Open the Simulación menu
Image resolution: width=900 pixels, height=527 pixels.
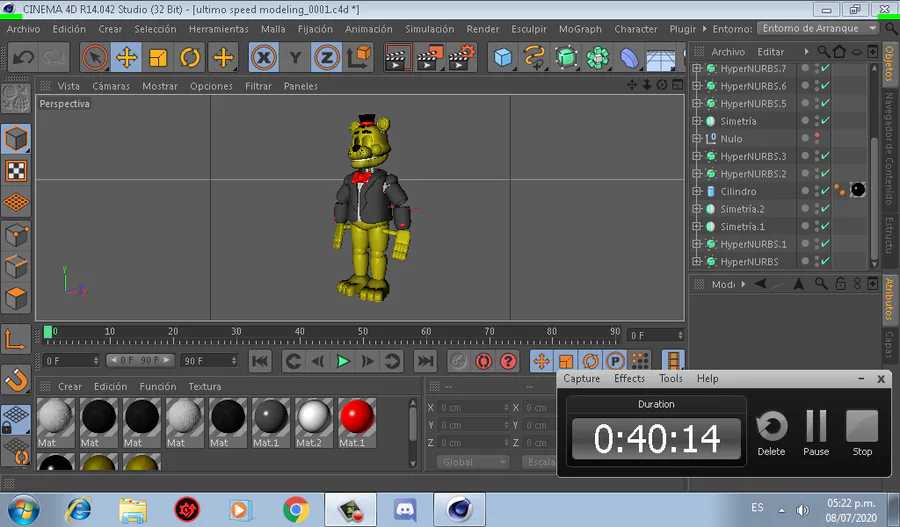tap(429, 29)
